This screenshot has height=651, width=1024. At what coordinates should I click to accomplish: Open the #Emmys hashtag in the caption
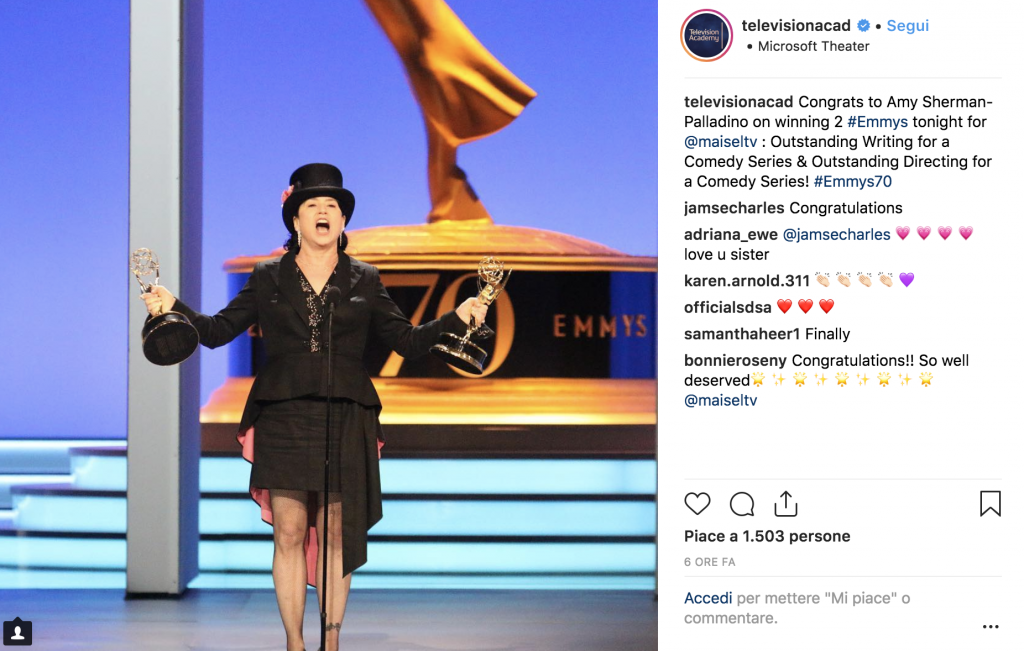coord(877,121)
